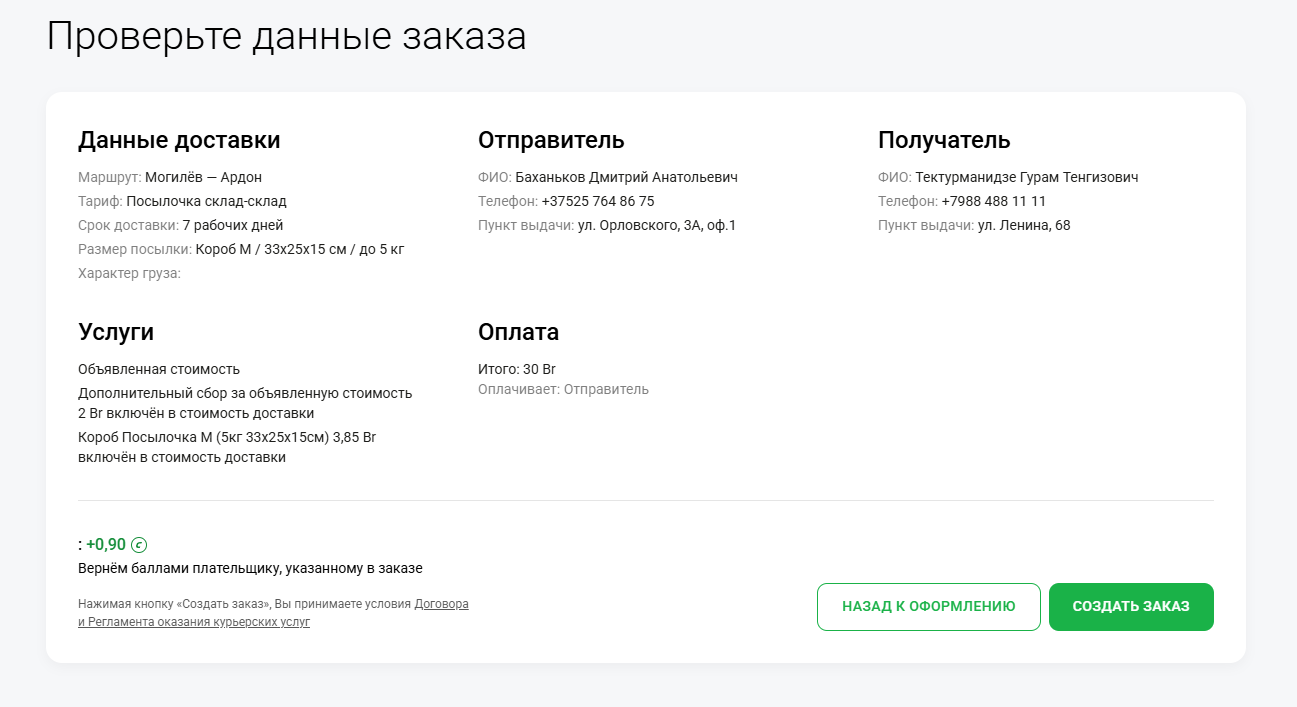1297x707 pixels.
Task: Click the «Итого: 30 Br» total line
Action: [x=517, y=369]
